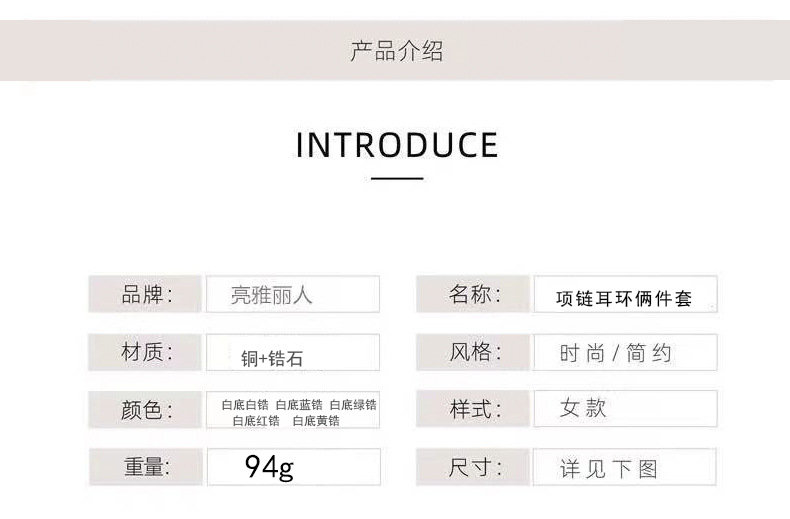Select the 品牌 label cell
Image resolution: width=790 pixels, height=519 pixels.
coord(146,295)
